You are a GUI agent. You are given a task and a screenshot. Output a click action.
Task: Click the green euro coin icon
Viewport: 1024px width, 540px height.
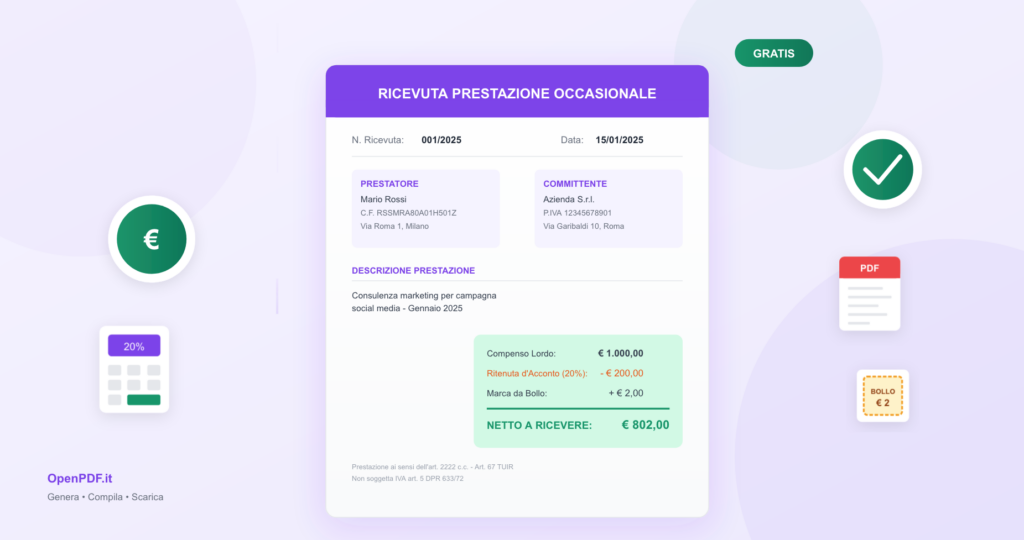pos(151,239)
